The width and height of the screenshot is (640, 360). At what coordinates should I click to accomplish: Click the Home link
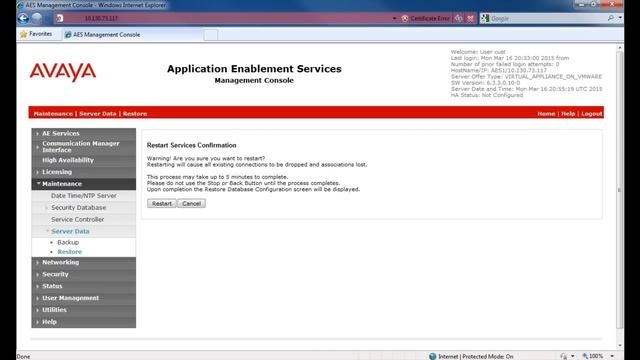pos(546,113)
